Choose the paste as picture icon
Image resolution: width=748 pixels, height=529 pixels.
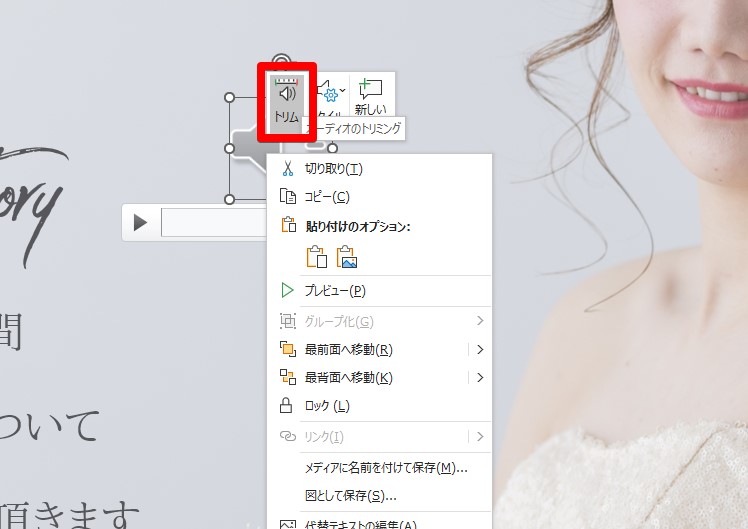(x=347, y=257)
